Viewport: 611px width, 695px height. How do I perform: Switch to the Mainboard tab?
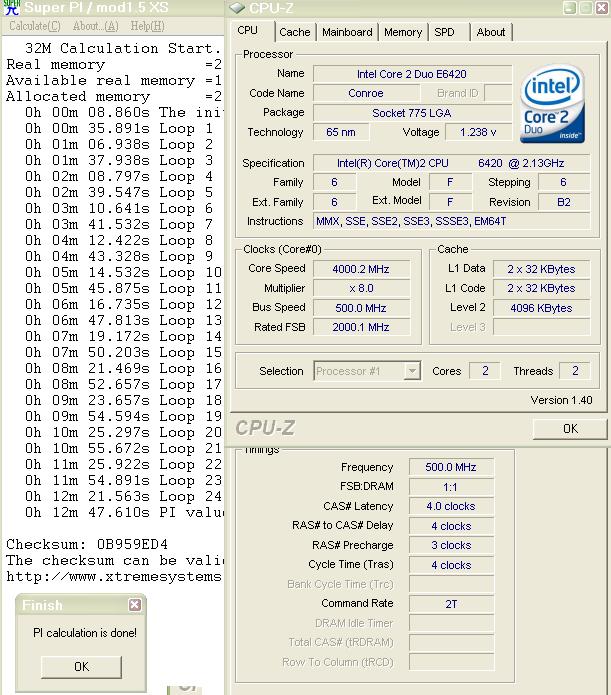347,32
